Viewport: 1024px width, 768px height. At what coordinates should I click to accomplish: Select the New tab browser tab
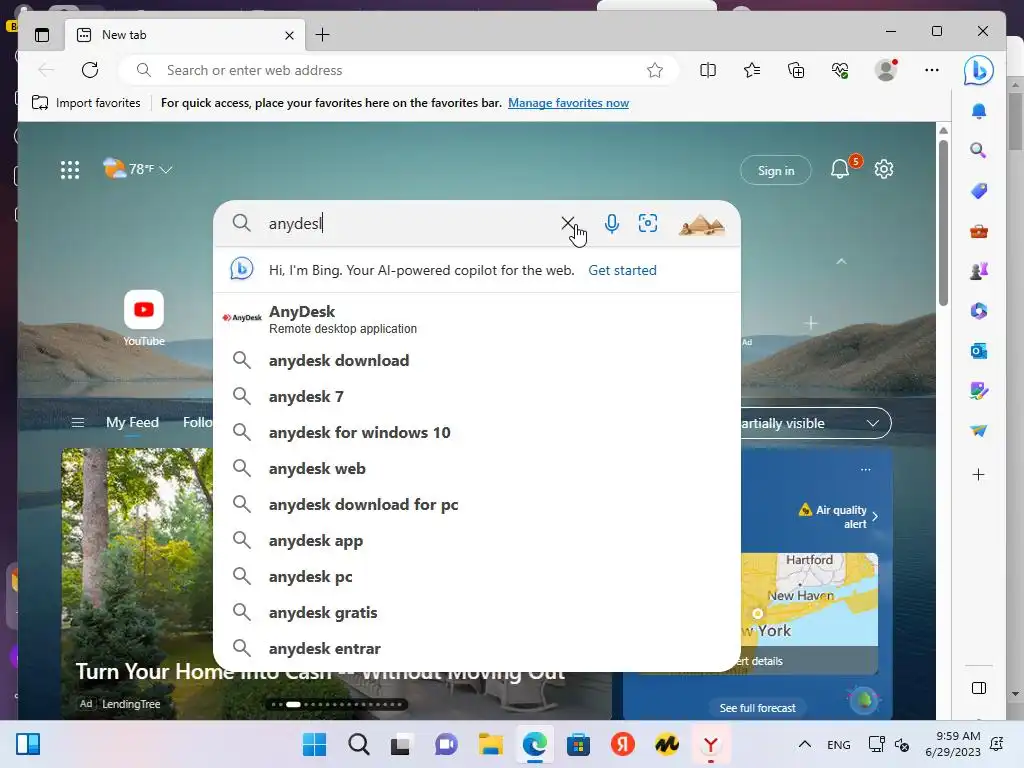click(183, 35)
